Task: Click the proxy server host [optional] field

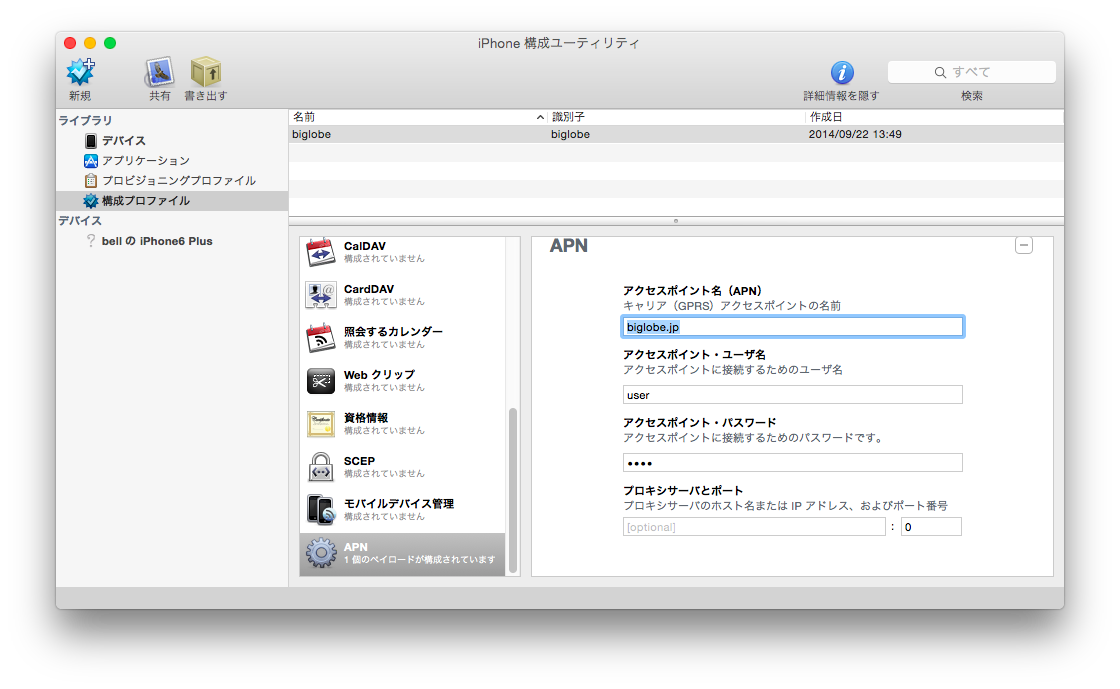Action: point(754,527)
